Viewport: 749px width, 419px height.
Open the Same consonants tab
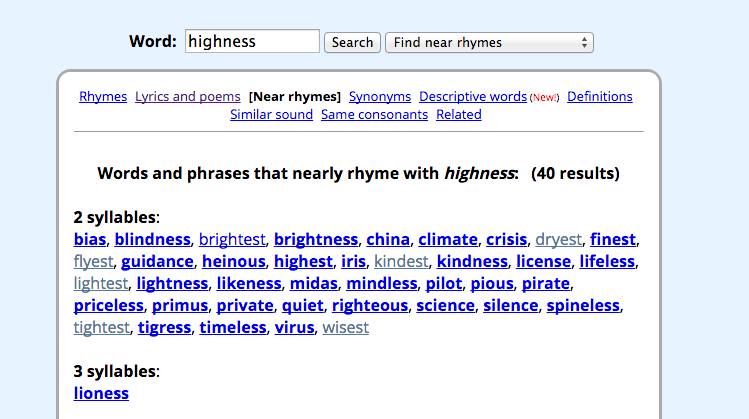[374, 114]
